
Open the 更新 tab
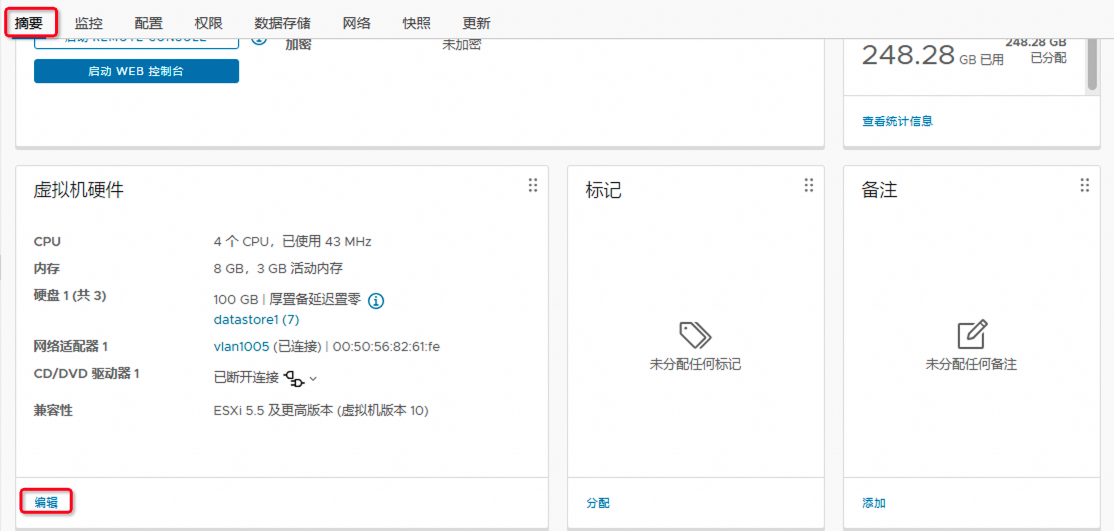click(x=476, y=23)
